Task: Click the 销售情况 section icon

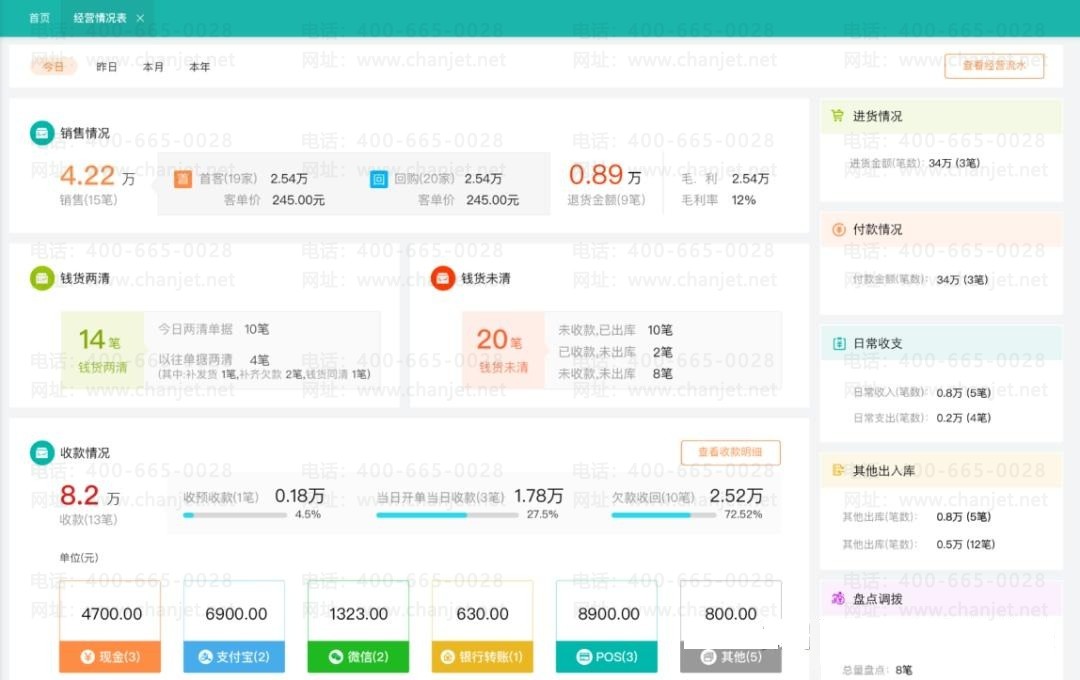Action: pos(42,133)
